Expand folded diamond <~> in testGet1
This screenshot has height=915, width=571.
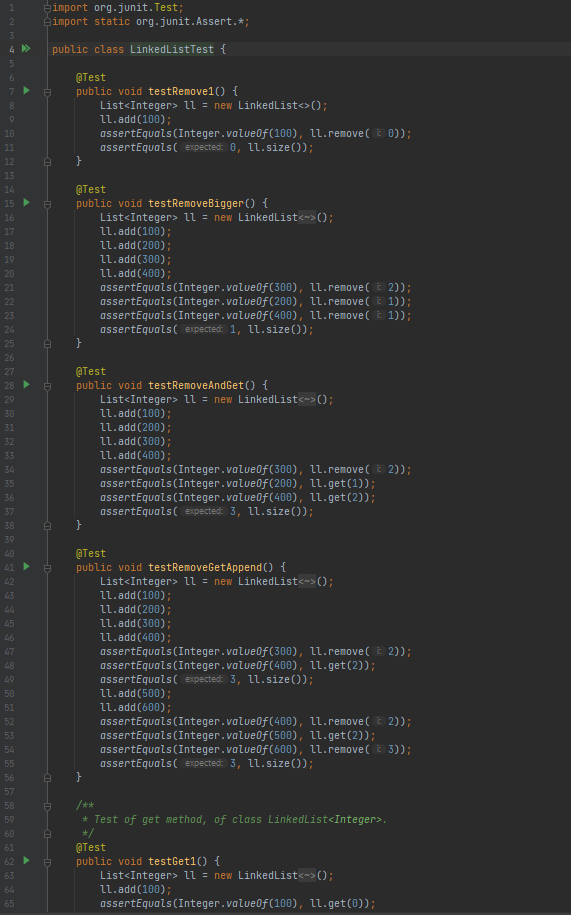307,876
